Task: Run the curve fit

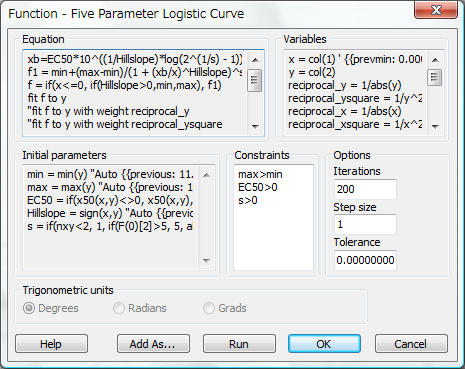Action: tap(239, 344)
